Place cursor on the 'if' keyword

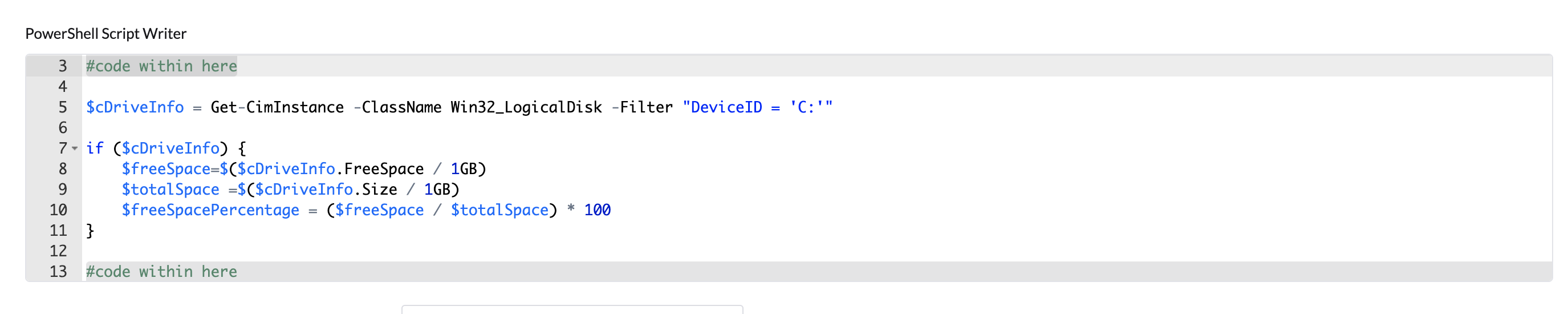[94, 148]
